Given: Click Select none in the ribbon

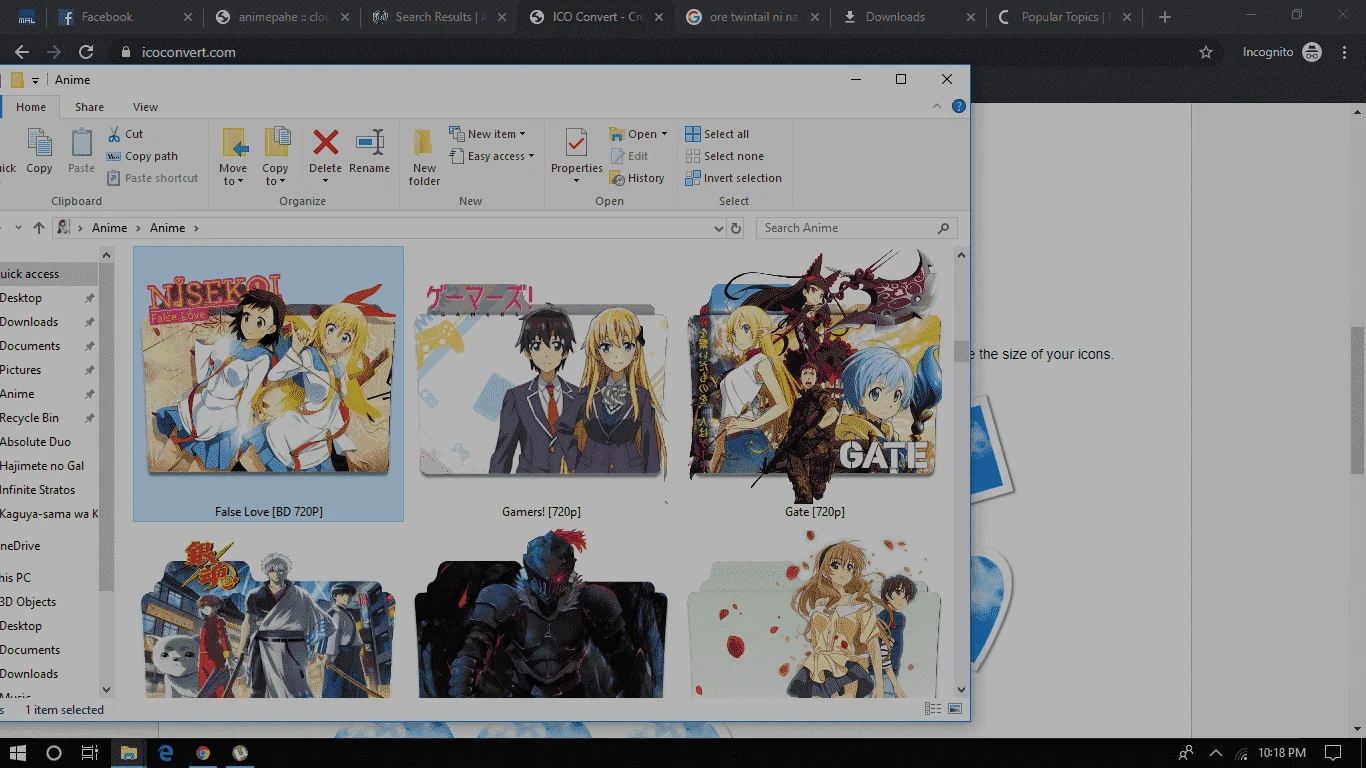Looking at the screenshot, I should 725,156.
